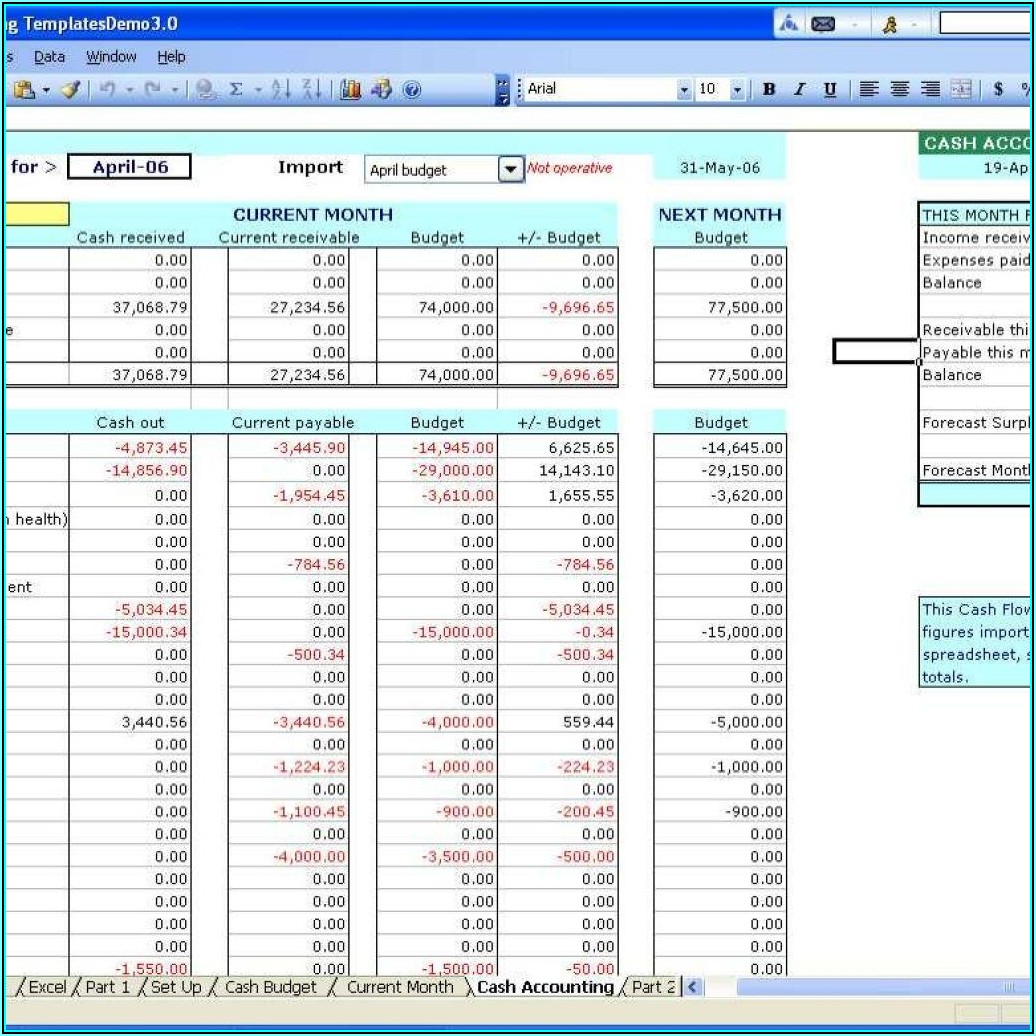Click the envelope mail icon in title bar

coord(823,25)
